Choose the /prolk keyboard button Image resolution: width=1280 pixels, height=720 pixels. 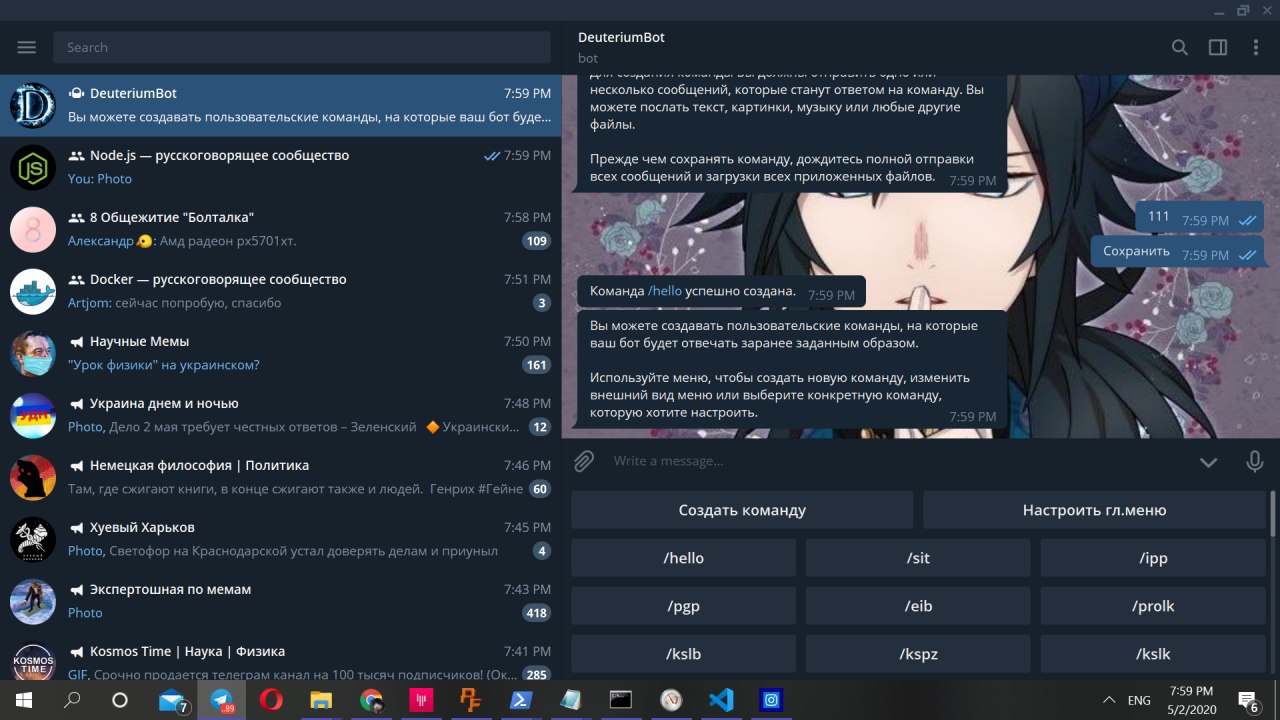[1153, 606]
